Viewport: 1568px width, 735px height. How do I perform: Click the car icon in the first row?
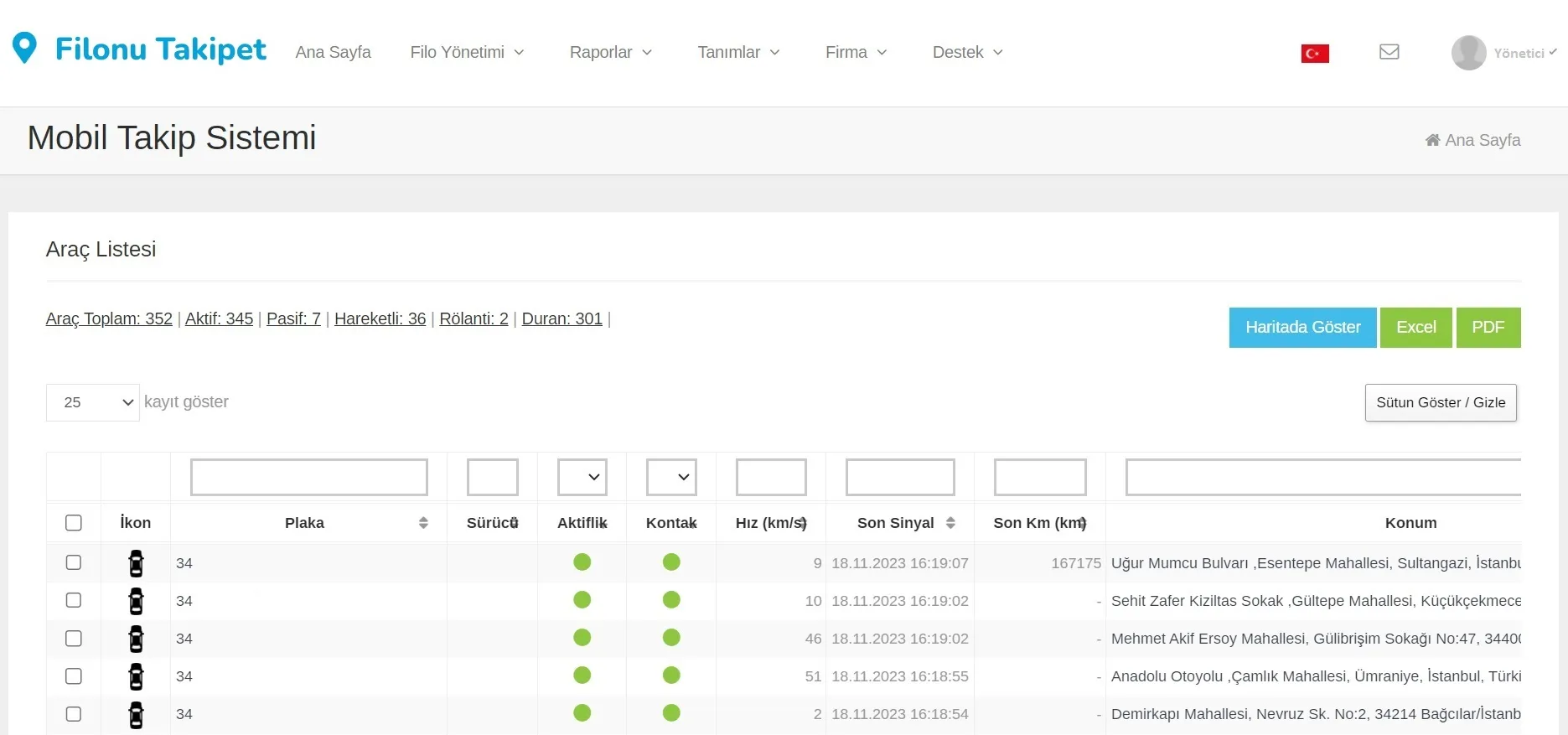pyautogui.click(x=136, y=563)
